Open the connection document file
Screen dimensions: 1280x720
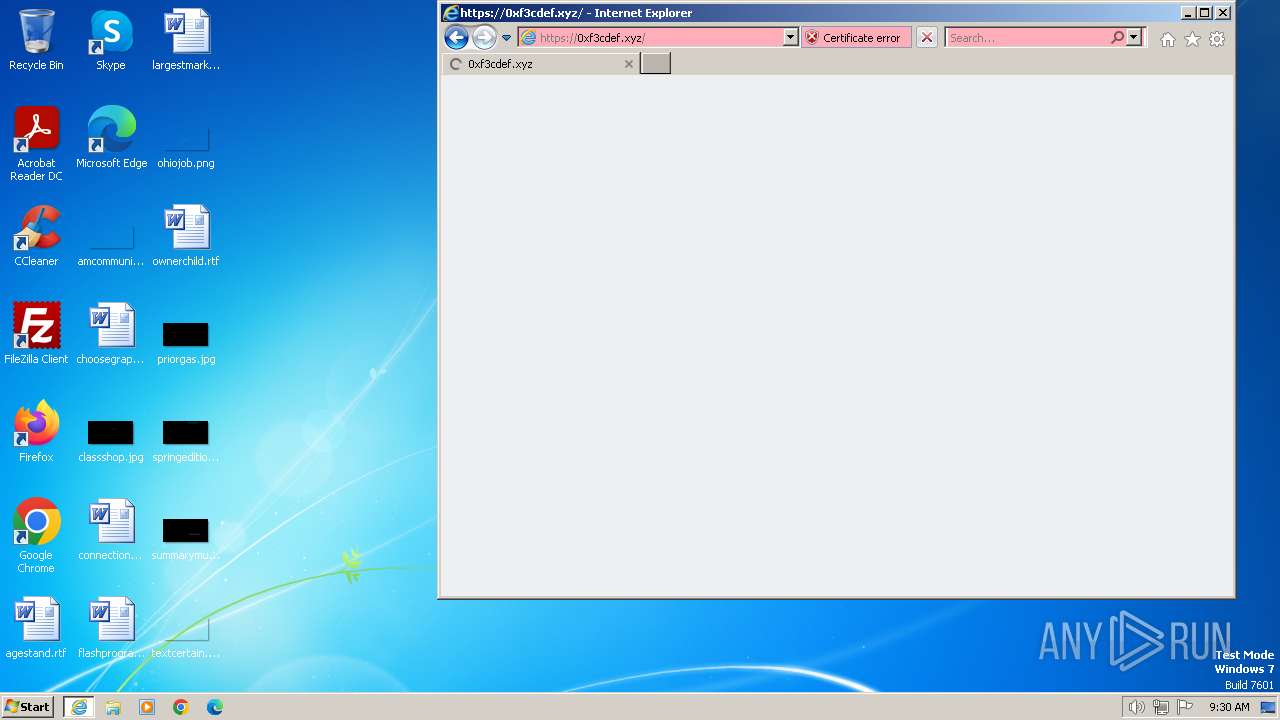coord(111,530)
